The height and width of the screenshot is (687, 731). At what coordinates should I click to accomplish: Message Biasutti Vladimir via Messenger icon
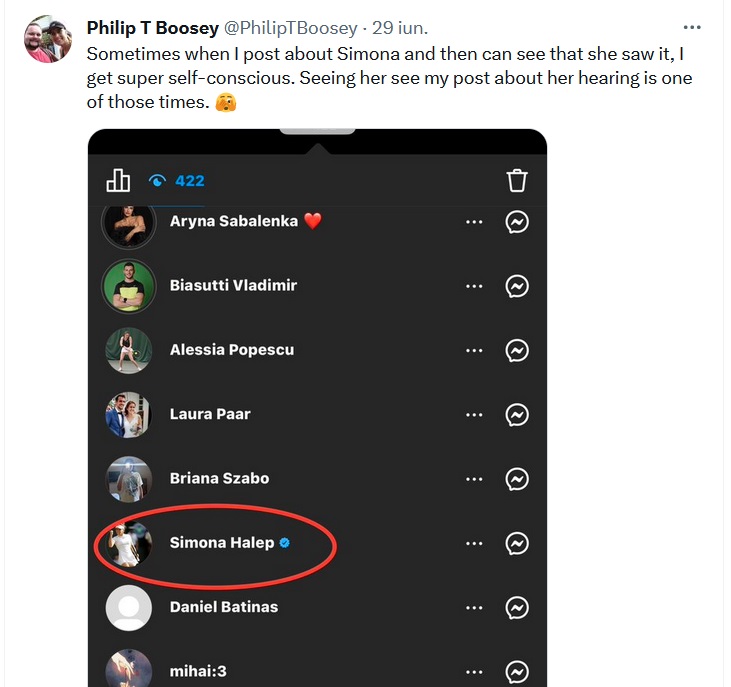point(517,286)
